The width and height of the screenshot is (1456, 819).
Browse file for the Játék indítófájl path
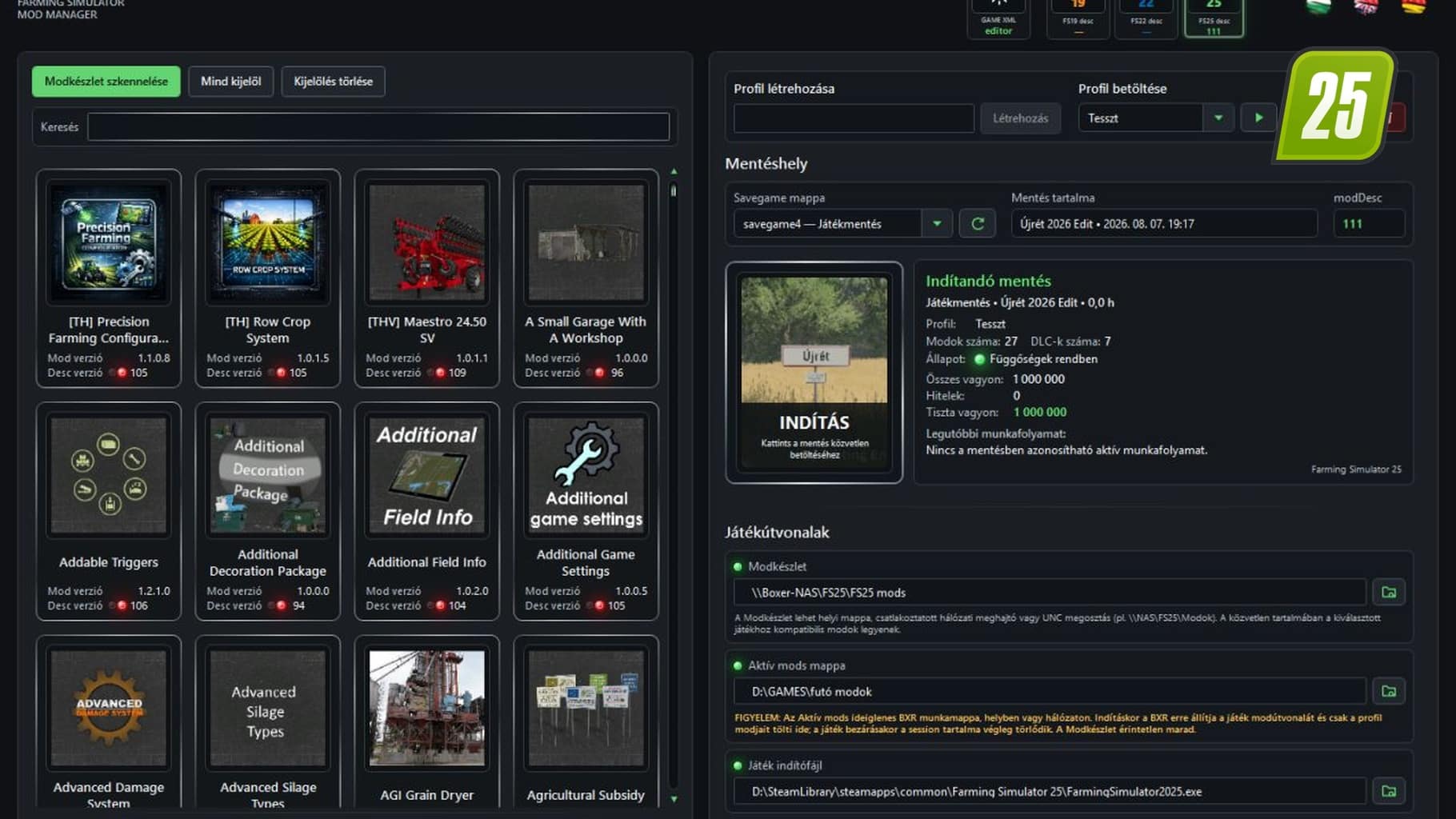(1389, 791)
